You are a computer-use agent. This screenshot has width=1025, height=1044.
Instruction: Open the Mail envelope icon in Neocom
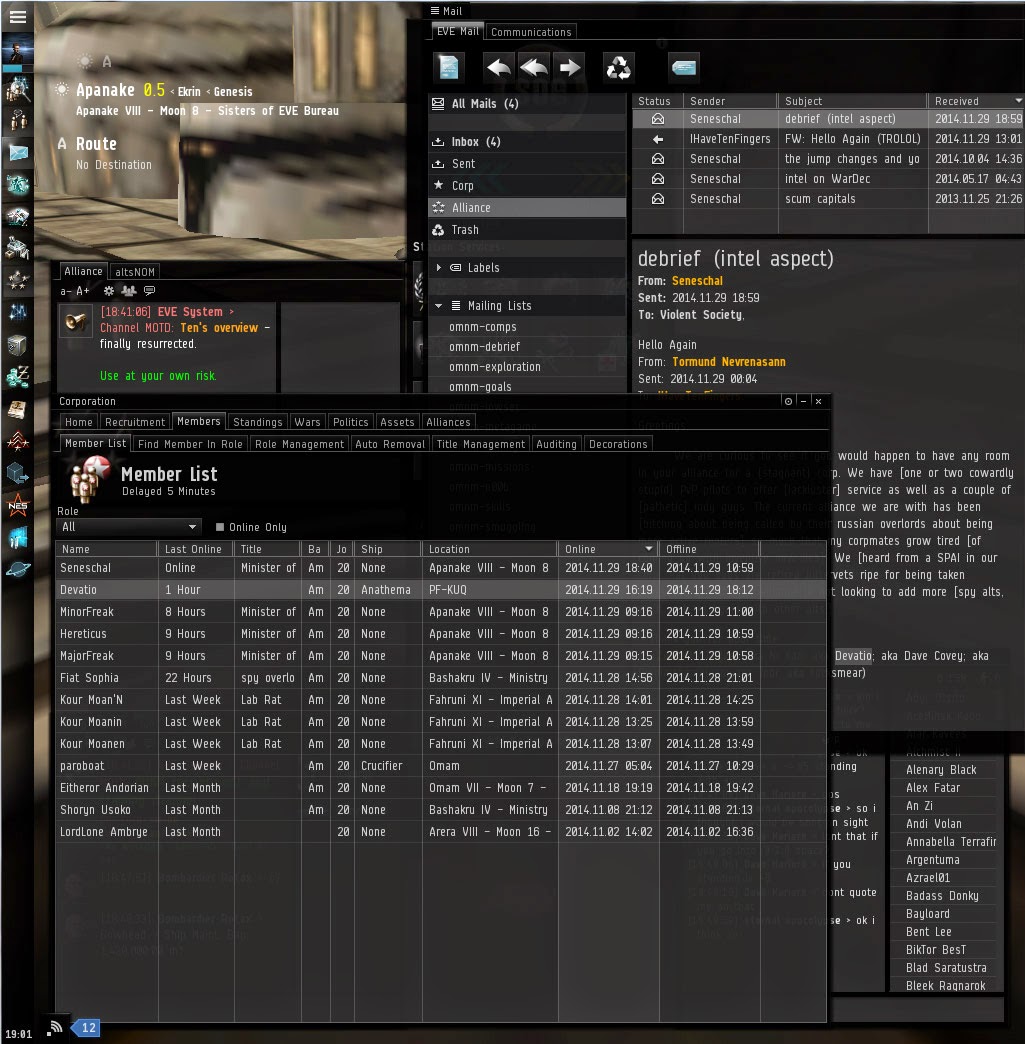coord(17,152)
